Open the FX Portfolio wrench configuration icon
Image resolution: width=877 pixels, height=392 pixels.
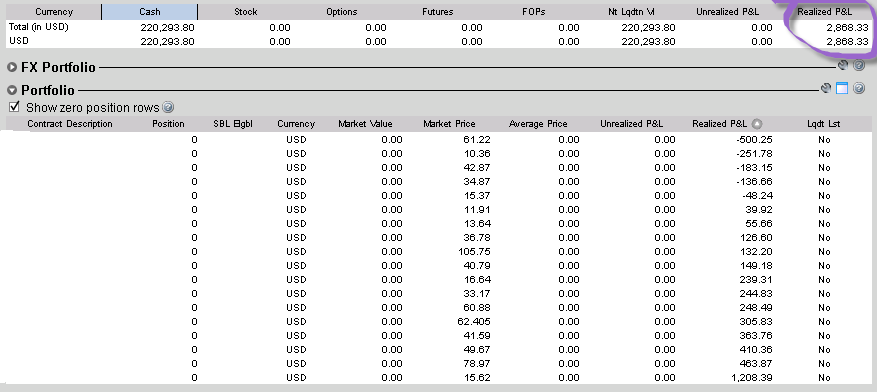tap(843, 65)
